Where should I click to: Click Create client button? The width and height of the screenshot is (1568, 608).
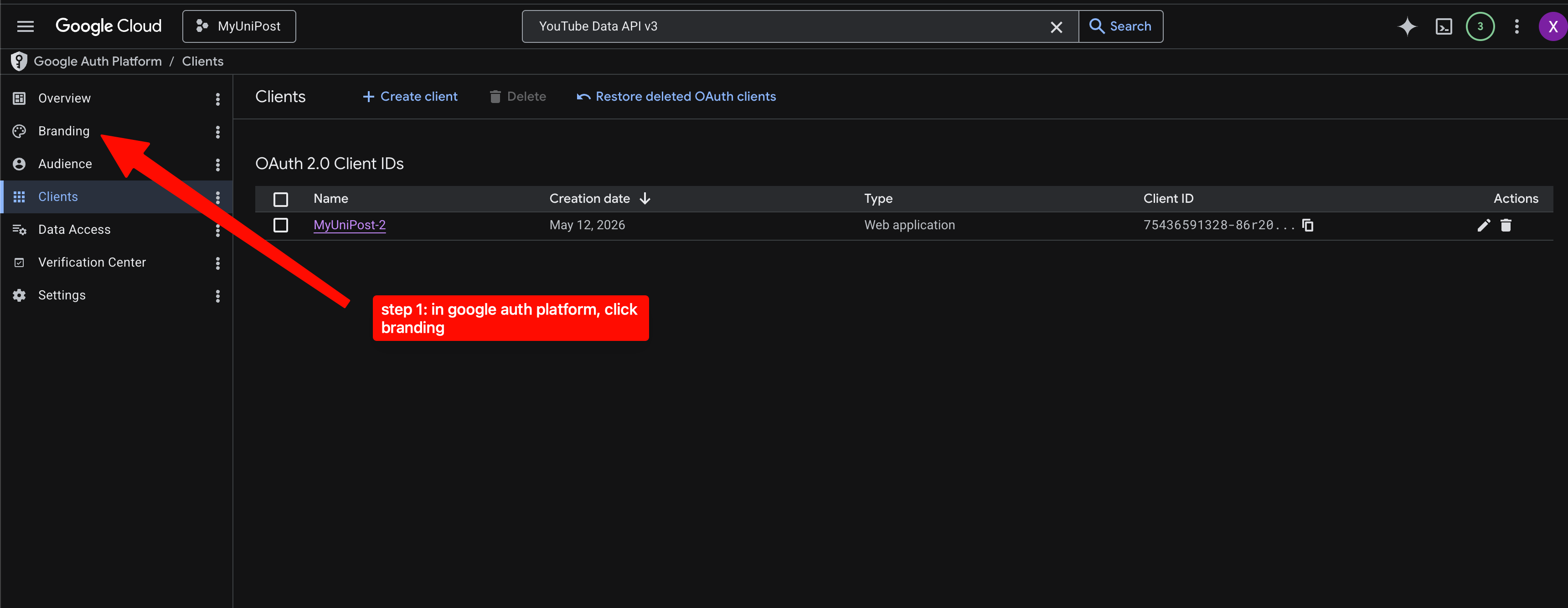[x=410, y=96]
